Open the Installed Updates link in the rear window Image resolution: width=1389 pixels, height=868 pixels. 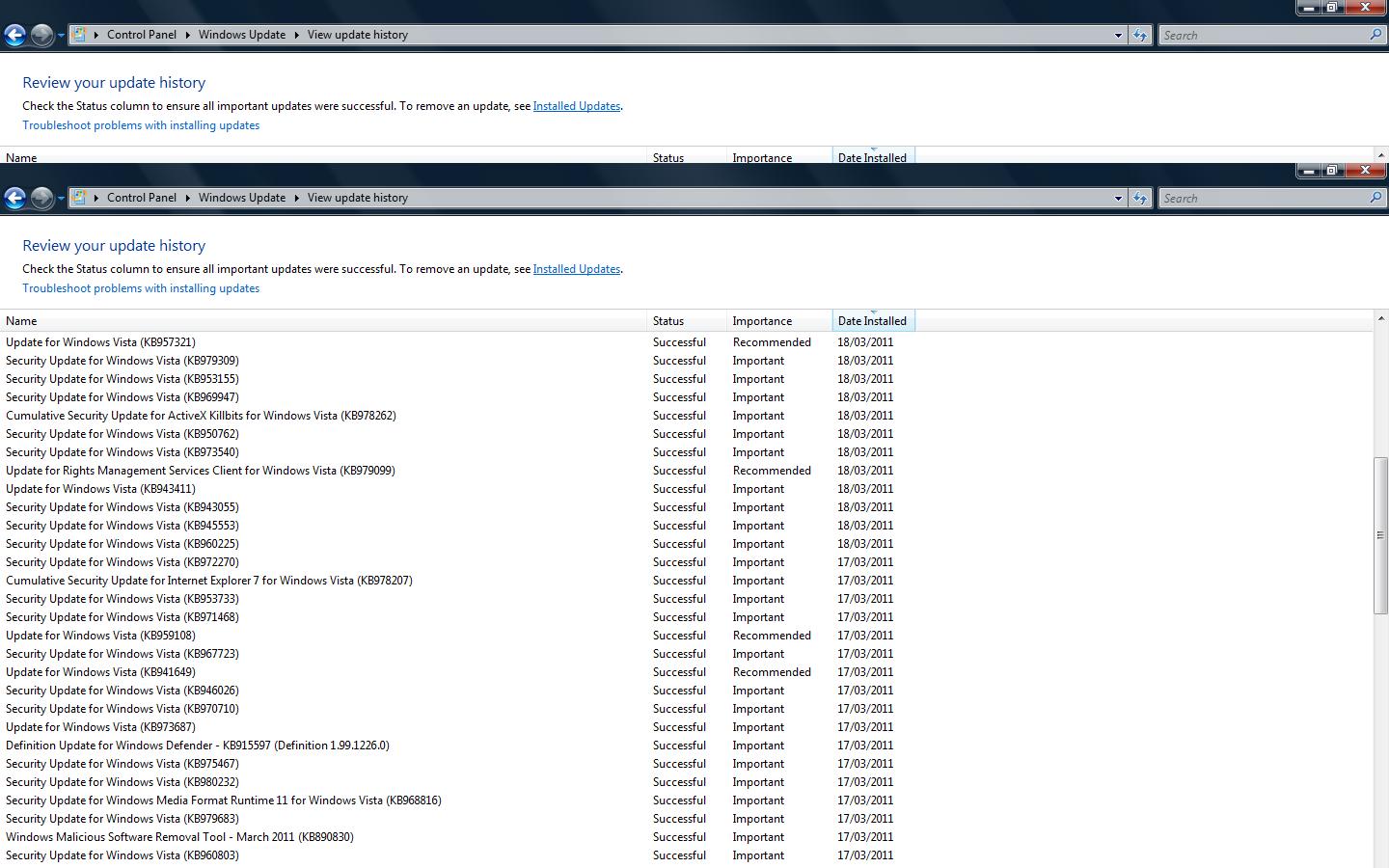577,106
